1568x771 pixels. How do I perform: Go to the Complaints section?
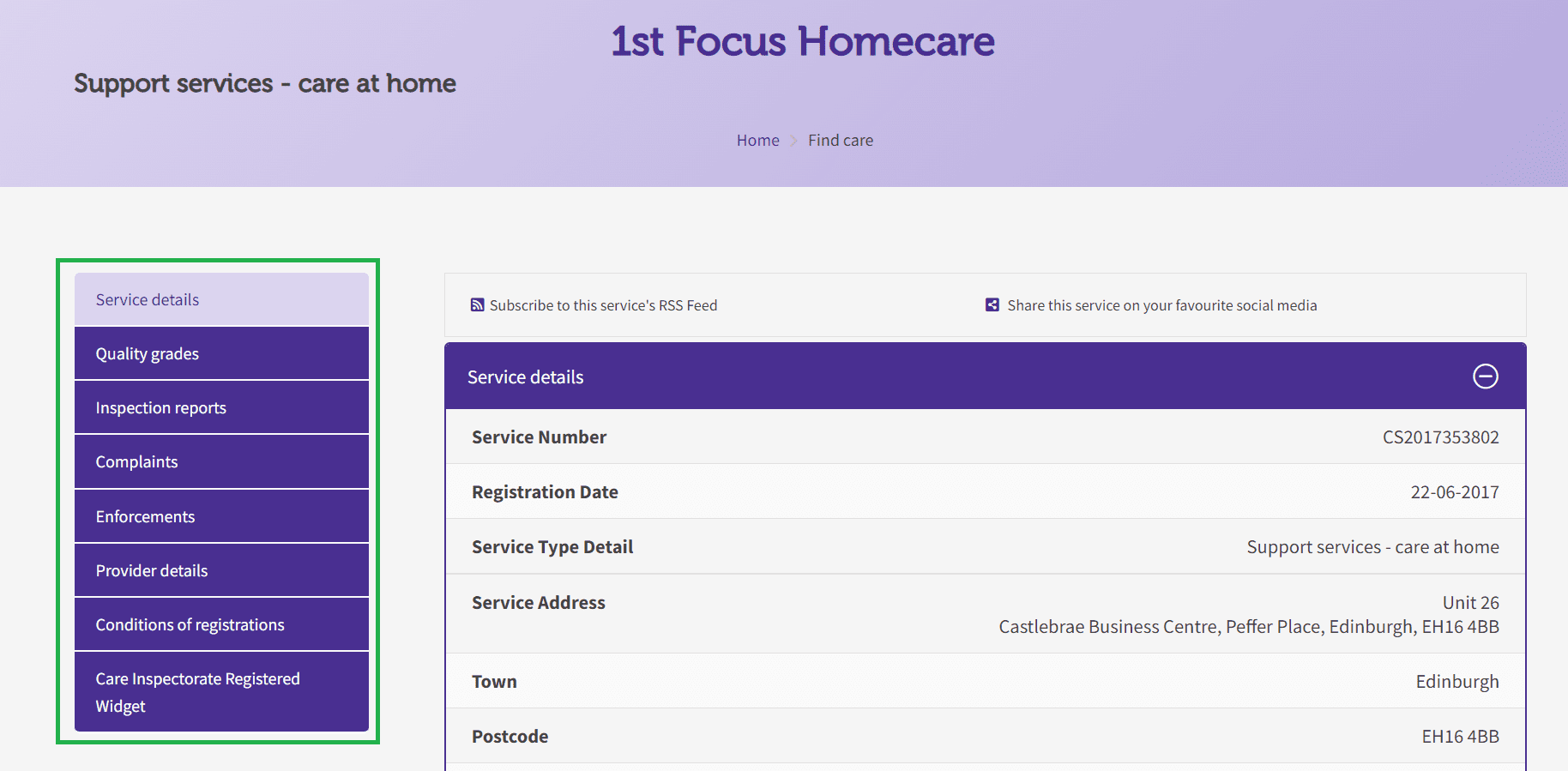[x=221, y=461]
